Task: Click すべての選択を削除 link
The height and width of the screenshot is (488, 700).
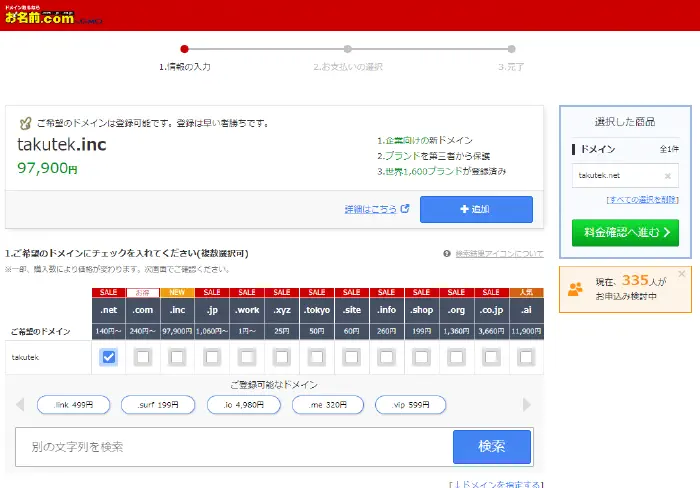Action: (x=642, y=200)
